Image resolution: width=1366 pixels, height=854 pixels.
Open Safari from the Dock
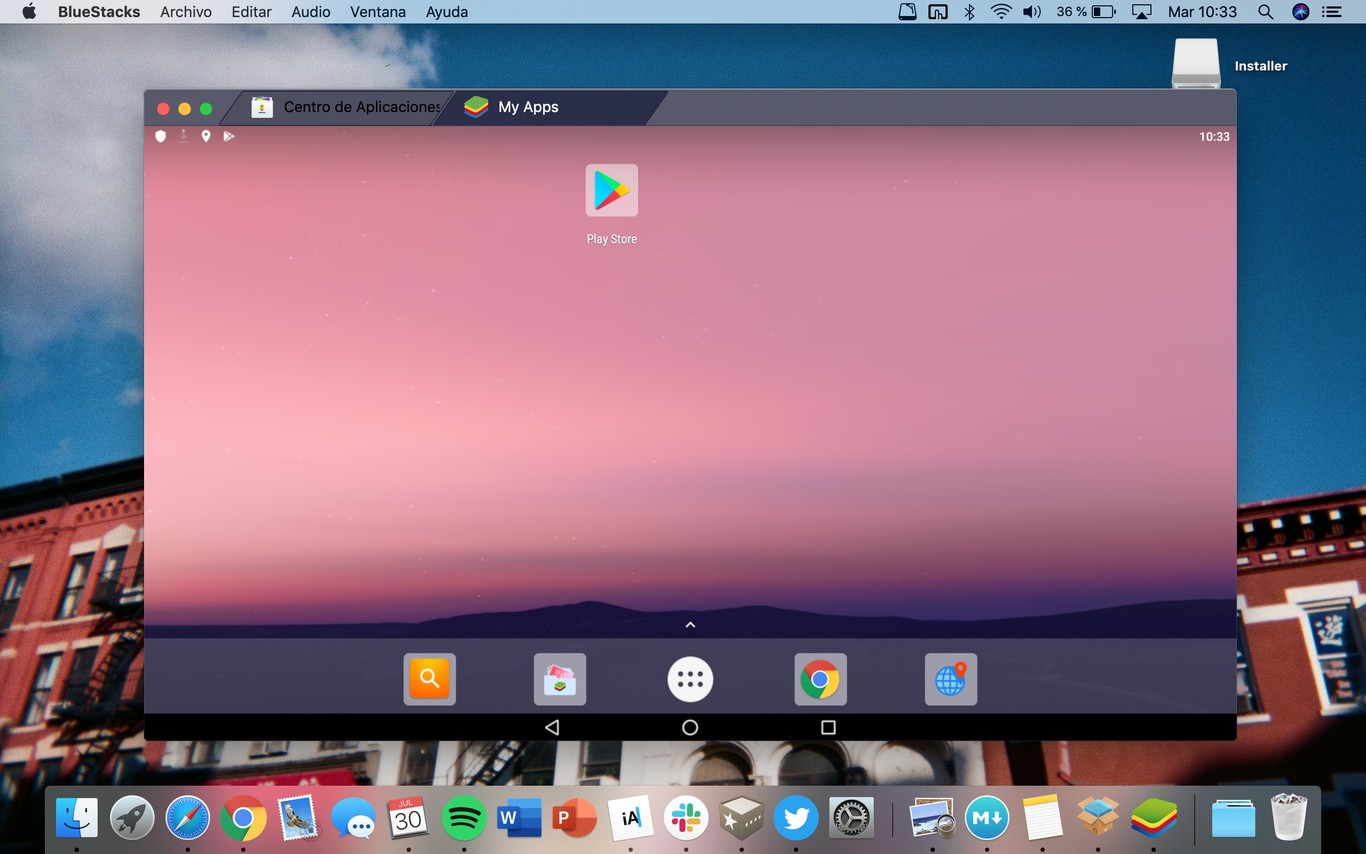click(188, 818)
